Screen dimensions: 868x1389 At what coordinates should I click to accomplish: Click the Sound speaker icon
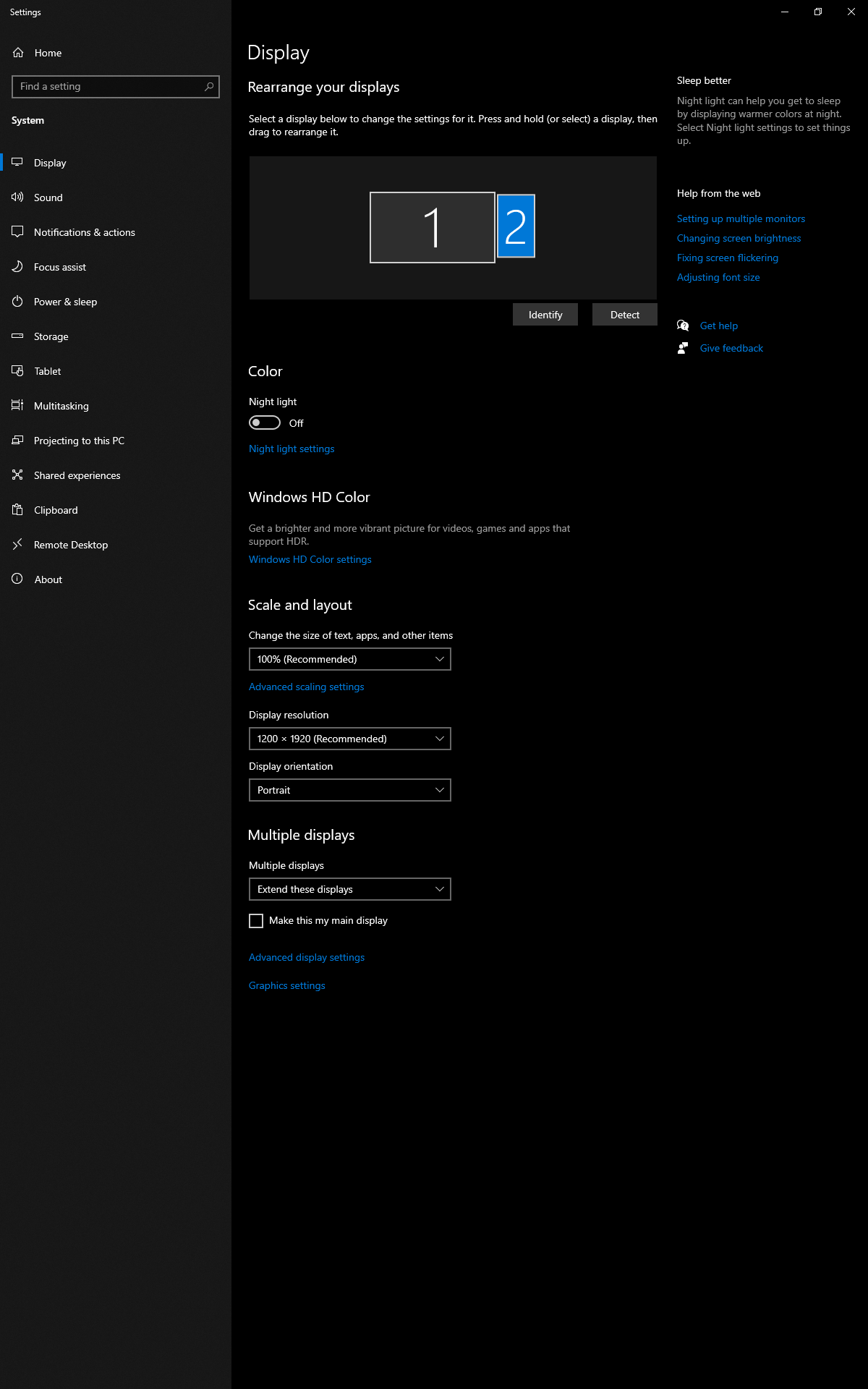(x=17, y=197)
